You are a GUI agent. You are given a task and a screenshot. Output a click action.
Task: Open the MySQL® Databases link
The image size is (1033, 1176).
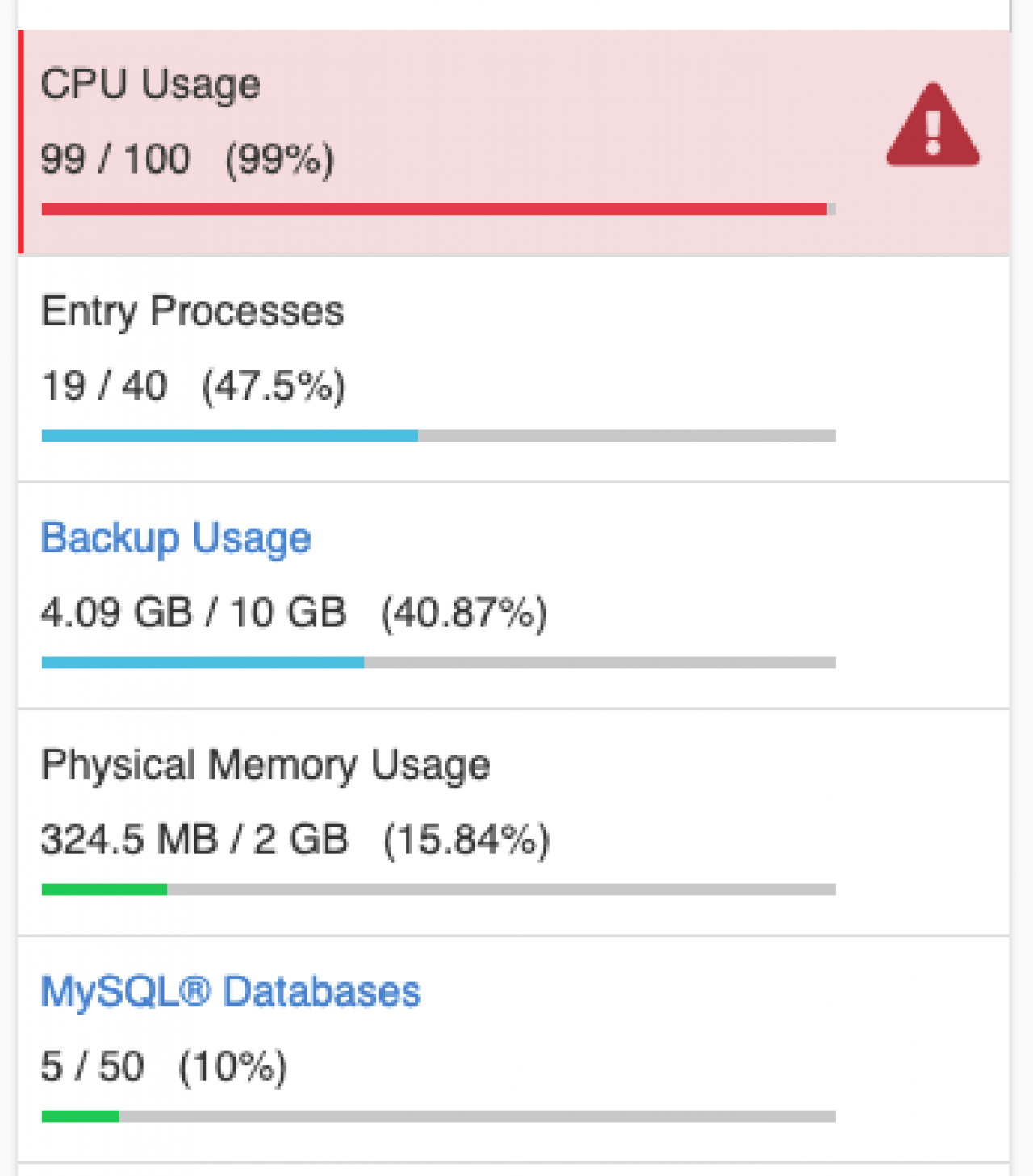(x=231, y=991)
